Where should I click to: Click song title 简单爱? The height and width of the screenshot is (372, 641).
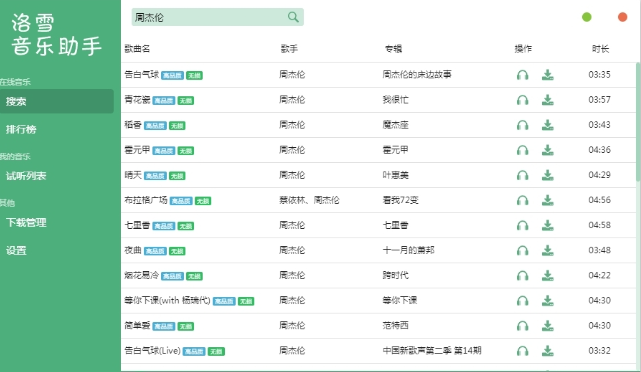(x=137, y=325)
